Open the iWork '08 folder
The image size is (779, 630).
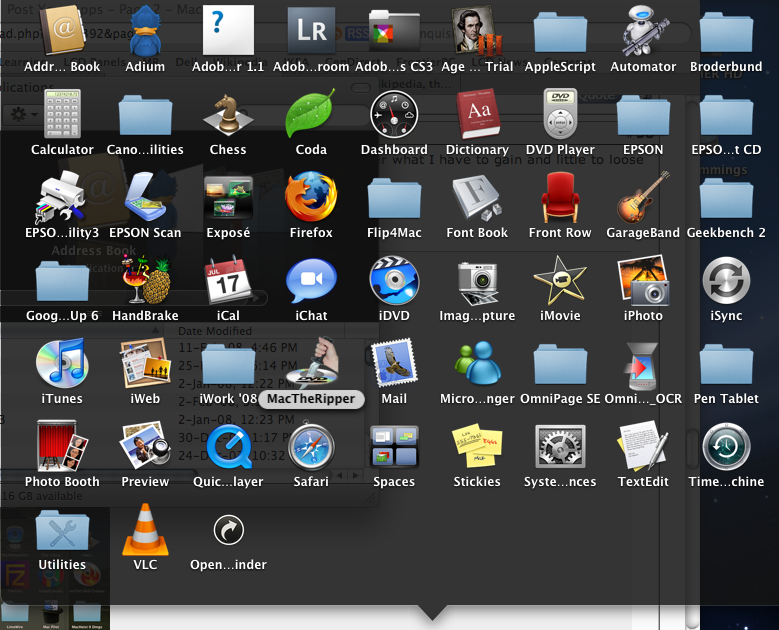pyautogui.click(x=228, y=365)
